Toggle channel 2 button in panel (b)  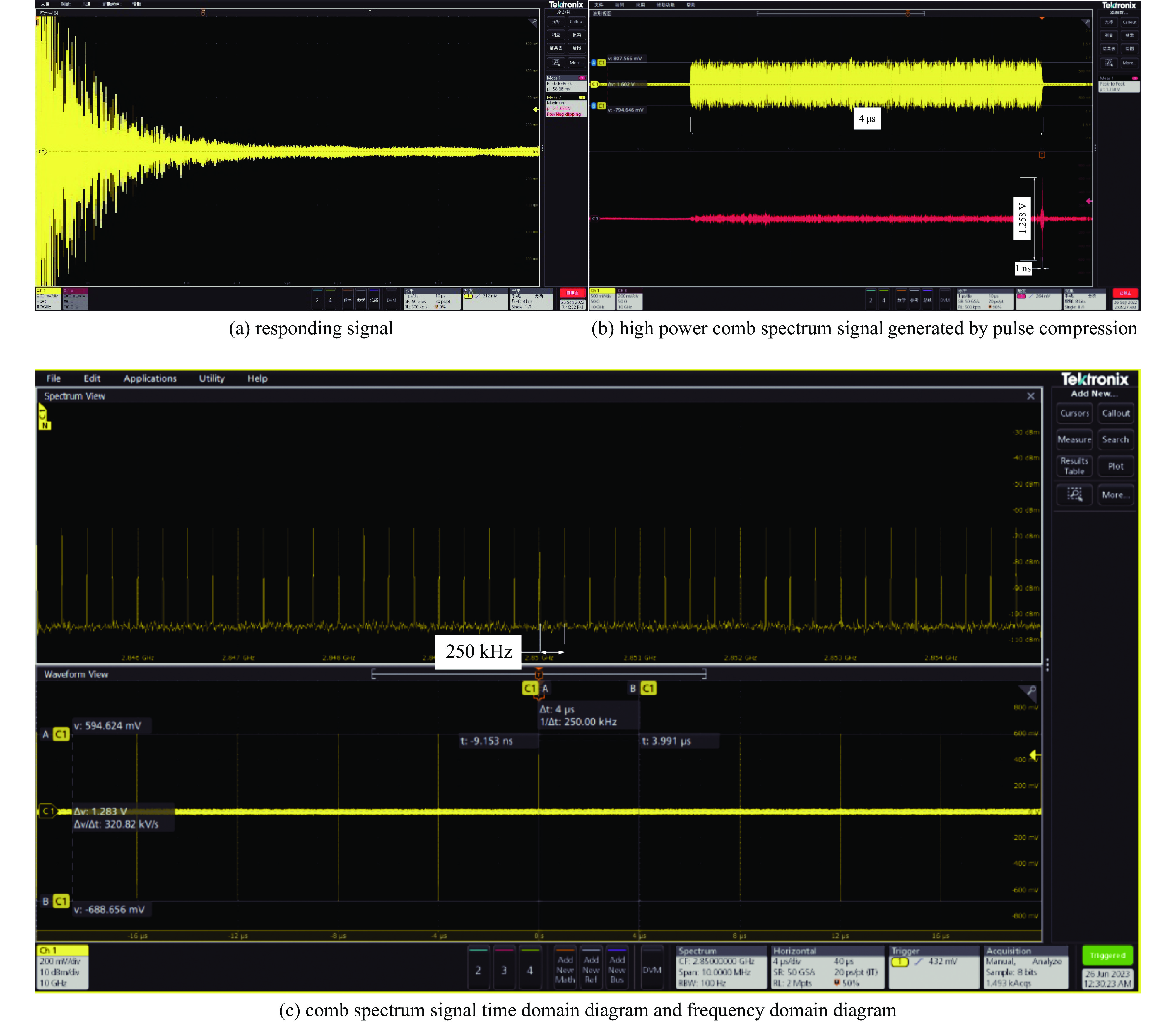[x=871, y=299]
